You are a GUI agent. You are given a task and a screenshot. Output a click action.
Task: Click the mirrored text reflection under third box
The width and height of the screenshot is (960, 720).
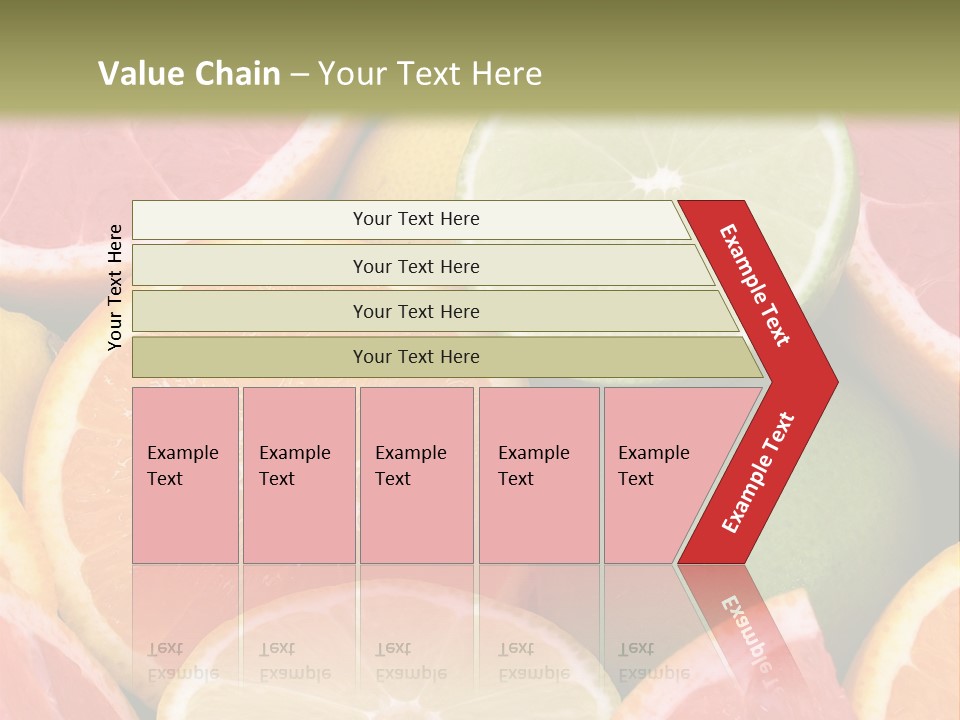tap(411, 661)
